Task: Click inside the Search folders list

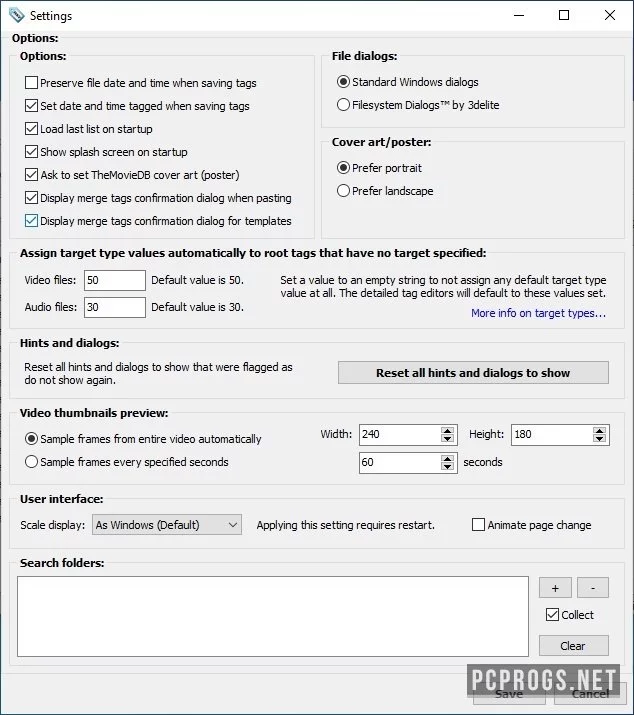Action: (x=273, y=617)
